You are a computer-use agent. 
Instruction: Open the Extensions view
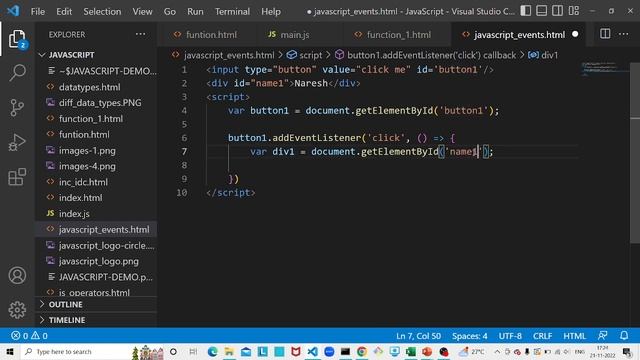pos(17,177)
